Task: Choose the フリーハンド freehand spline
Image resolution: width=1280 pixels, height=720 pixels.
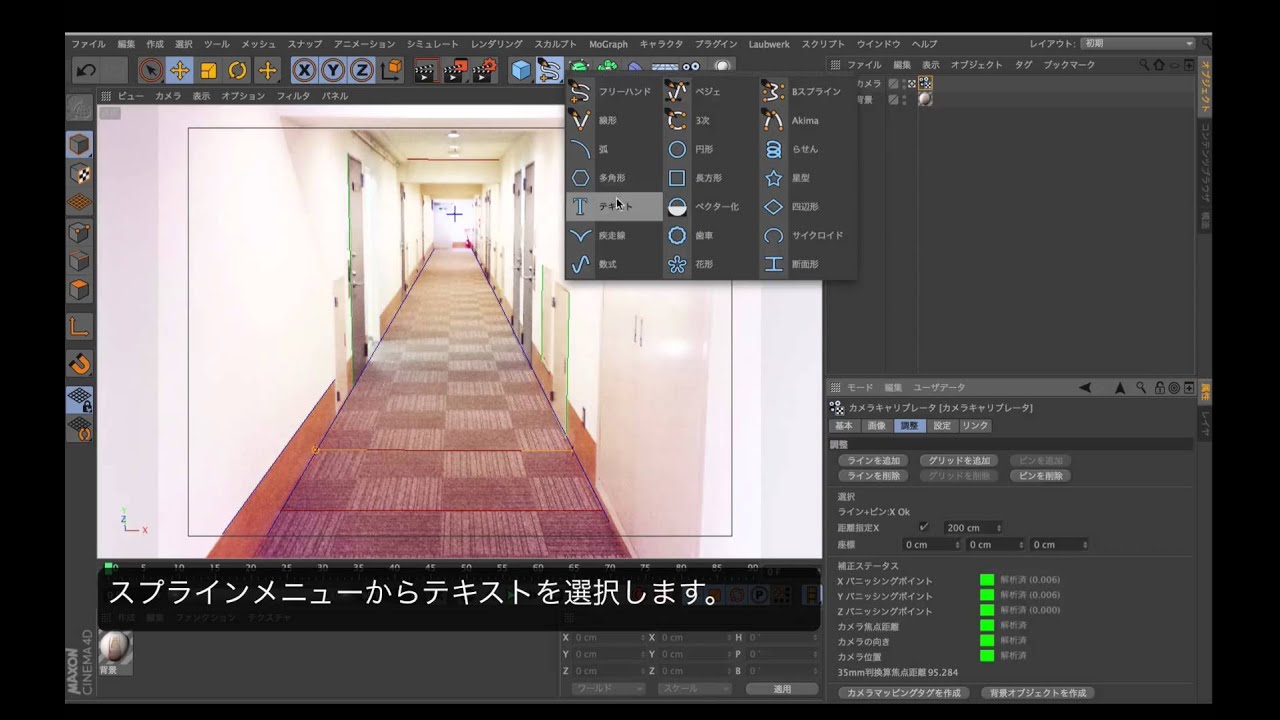Action: 614,92
